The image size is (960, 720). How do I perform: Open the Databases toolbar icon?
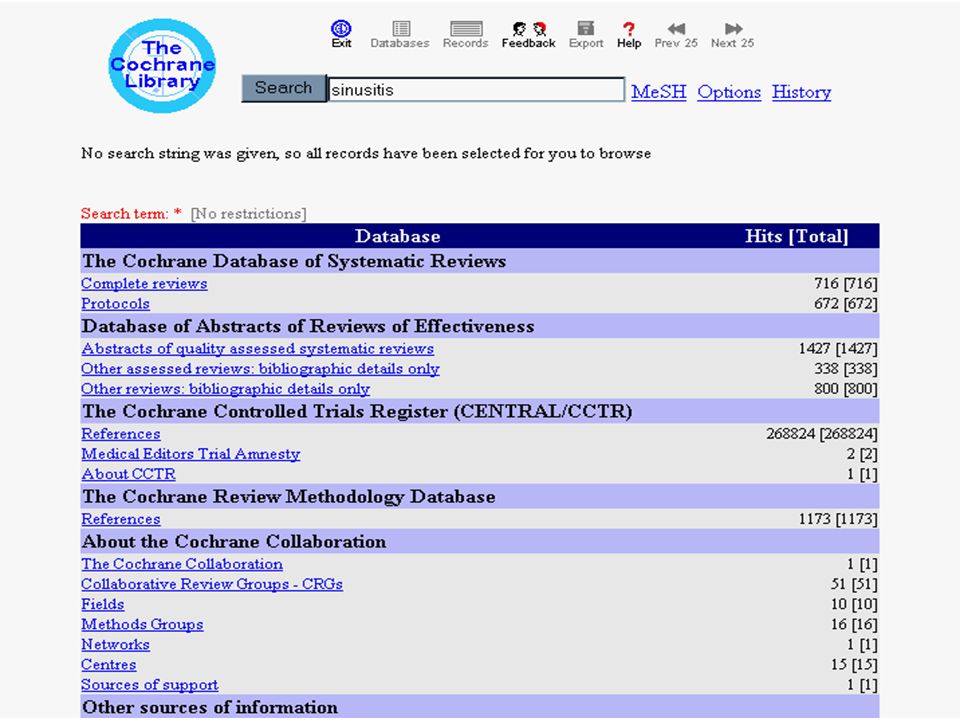pyautogui.click(x=400, y=34)
